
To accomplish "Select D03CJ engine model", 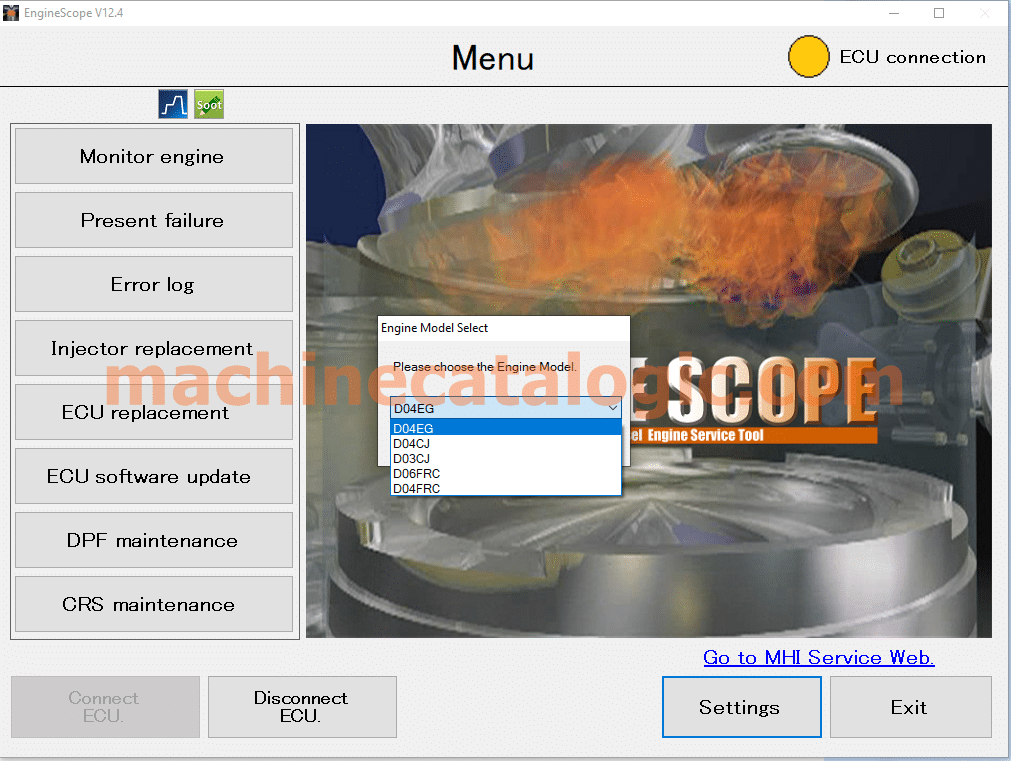I will (506, 459).
